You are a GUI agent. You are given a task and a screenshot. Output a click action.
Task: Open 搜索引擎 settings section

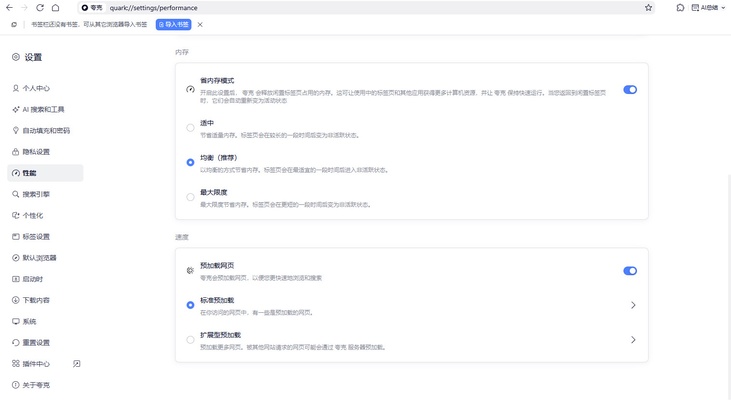pos(36,194)
